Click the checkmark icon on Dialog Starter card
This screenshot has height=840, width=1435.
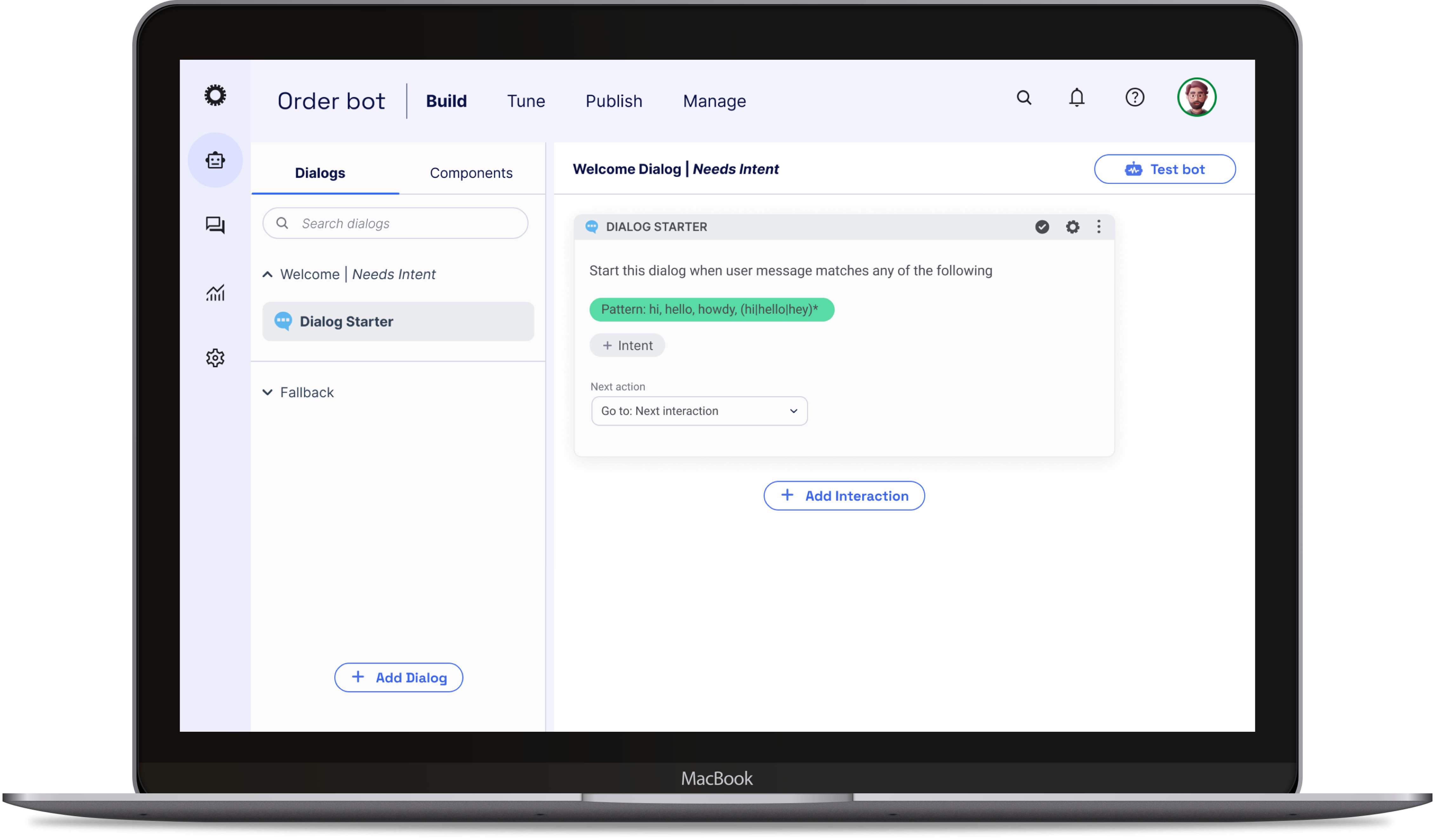pos(1042,227)
